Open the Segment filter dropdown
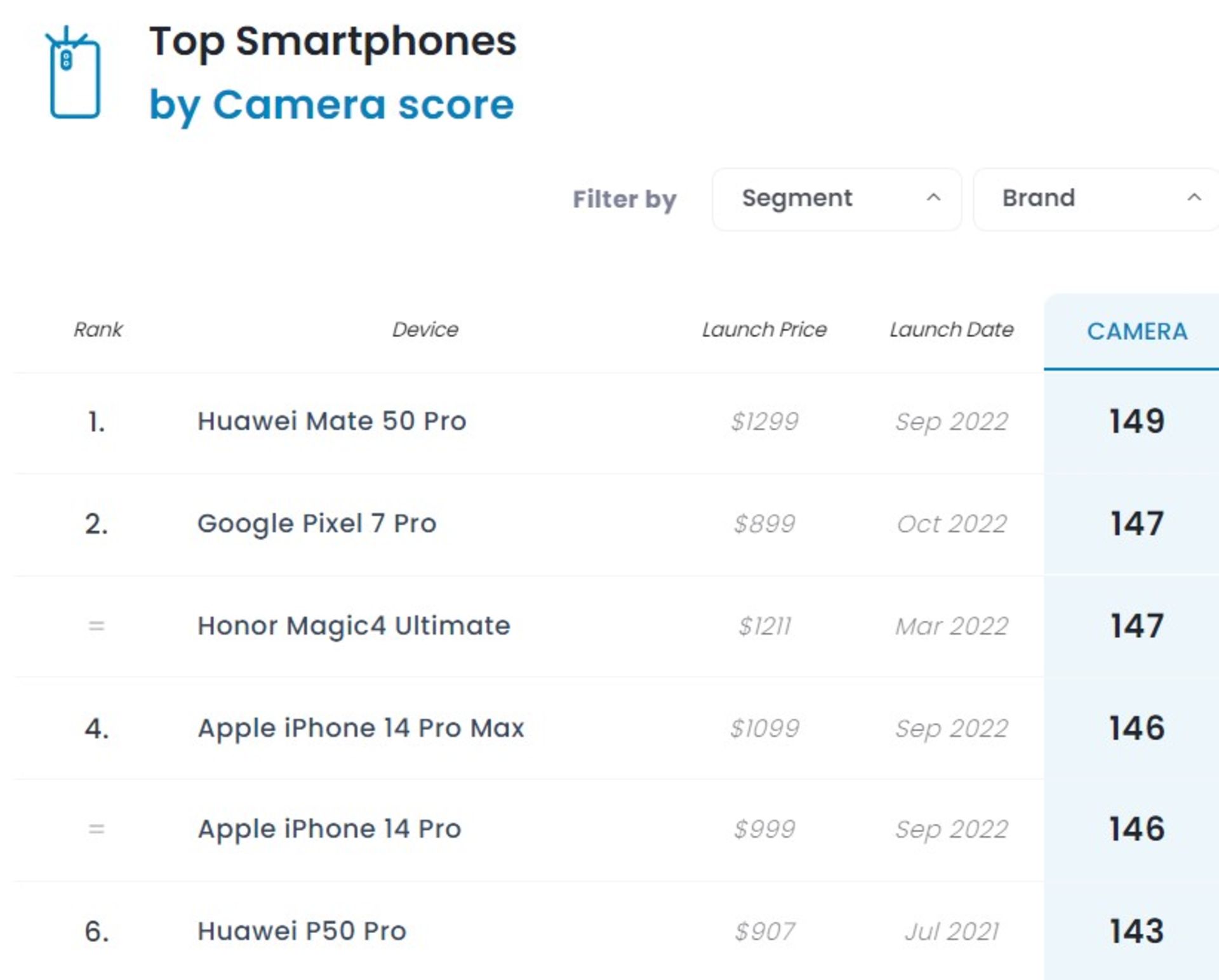Viewport: 1219px width, 980px height. 837,199
